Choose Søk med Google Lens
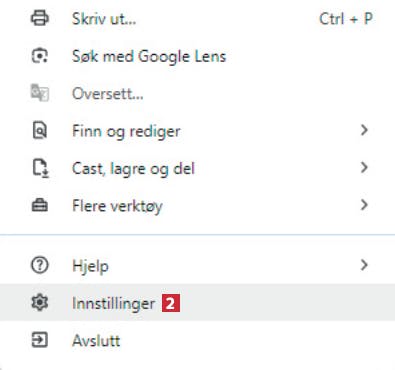395x370 pixels. tap(197, 56)
